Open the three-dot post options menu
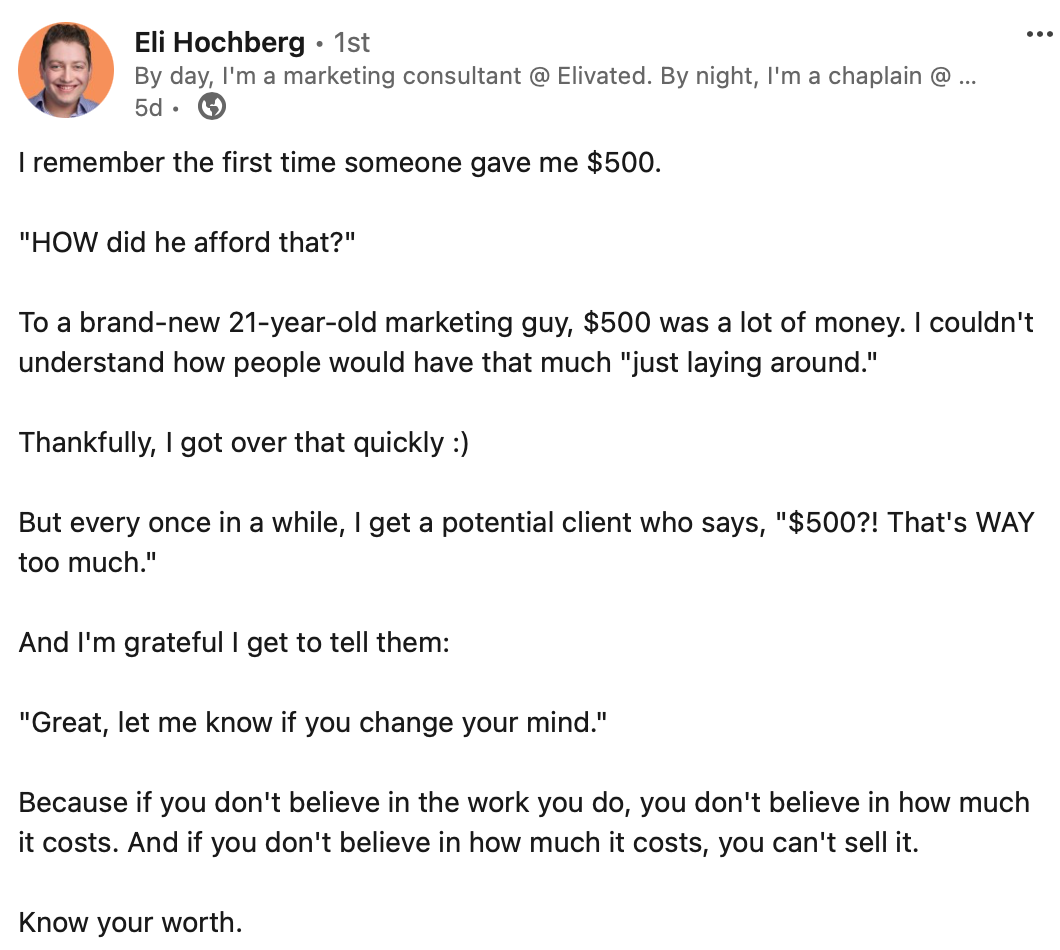The image size is (1060, 950). [x=1038, y=34]
